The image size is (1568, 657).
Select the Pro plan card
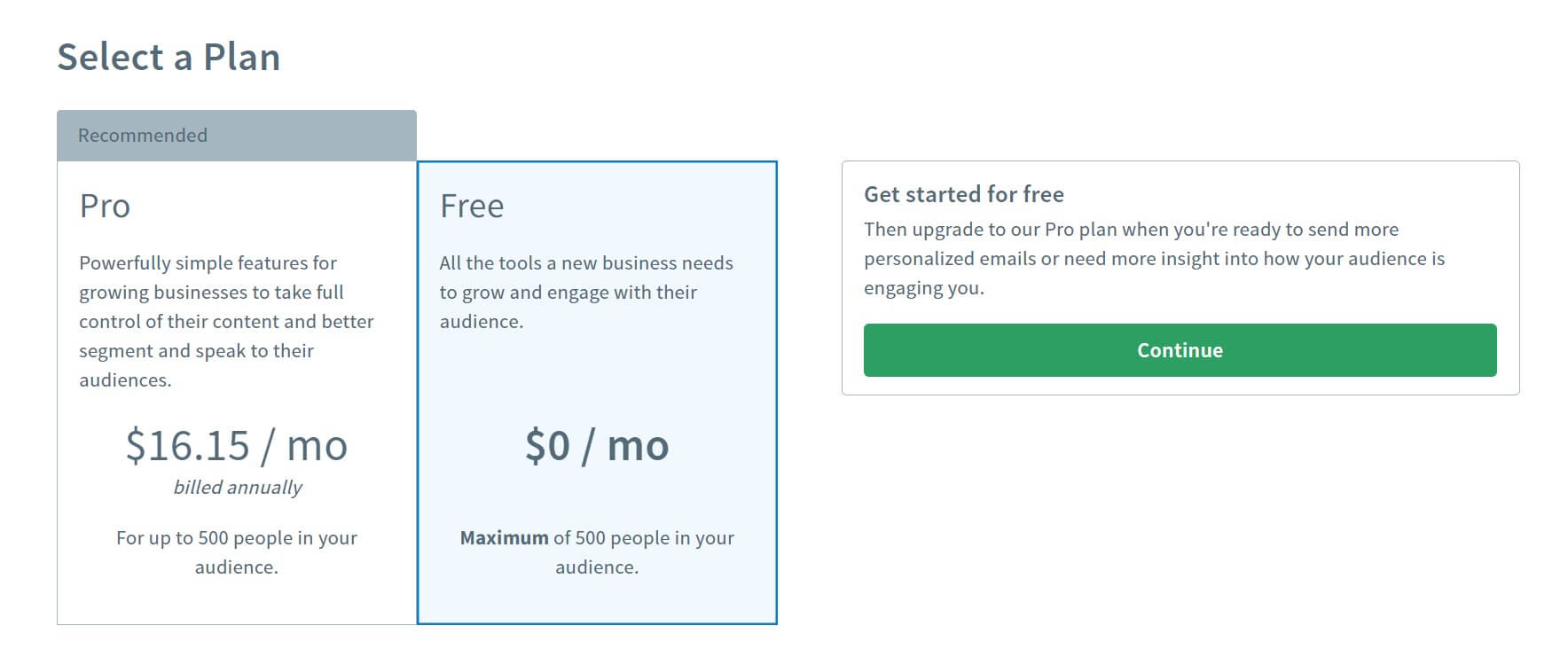pyautogui.click(x=237, y=393)
